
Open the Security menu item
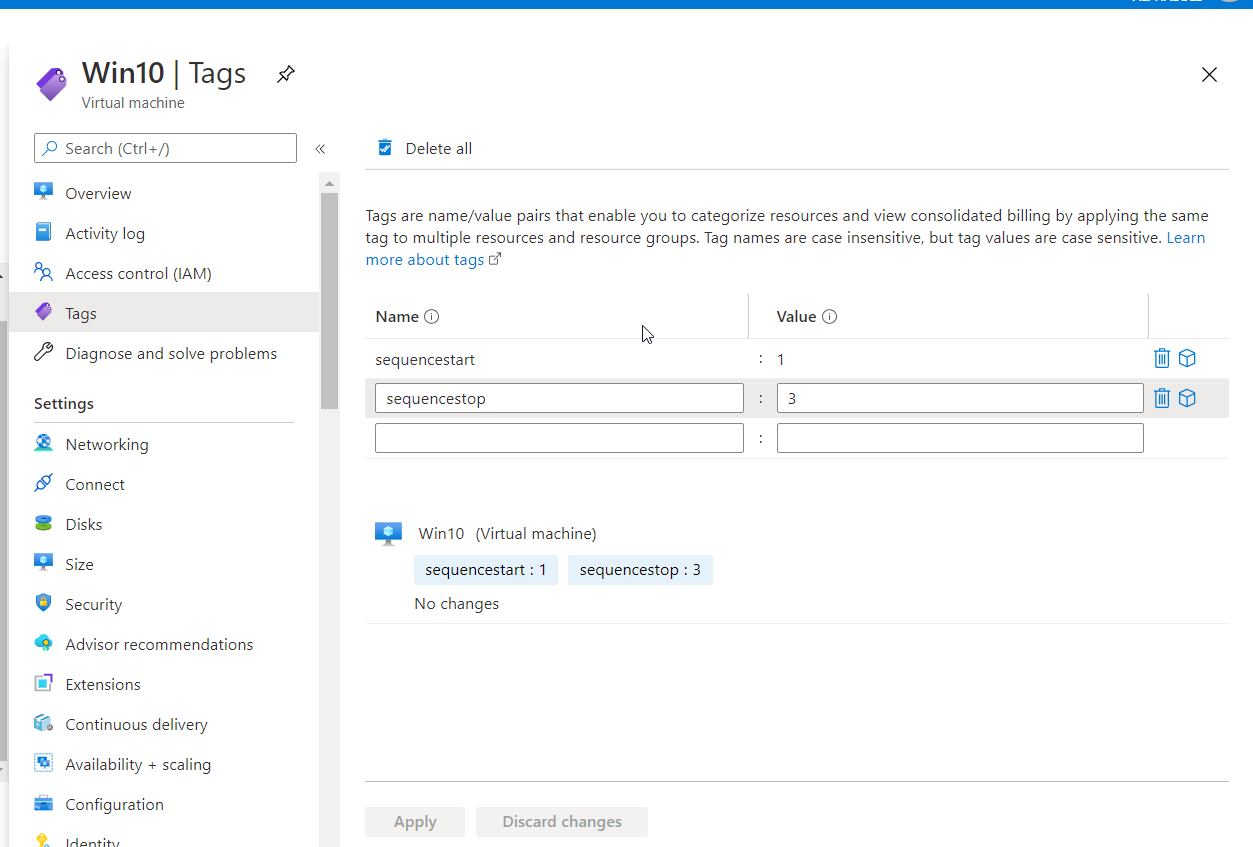click(x=93, y=605)
